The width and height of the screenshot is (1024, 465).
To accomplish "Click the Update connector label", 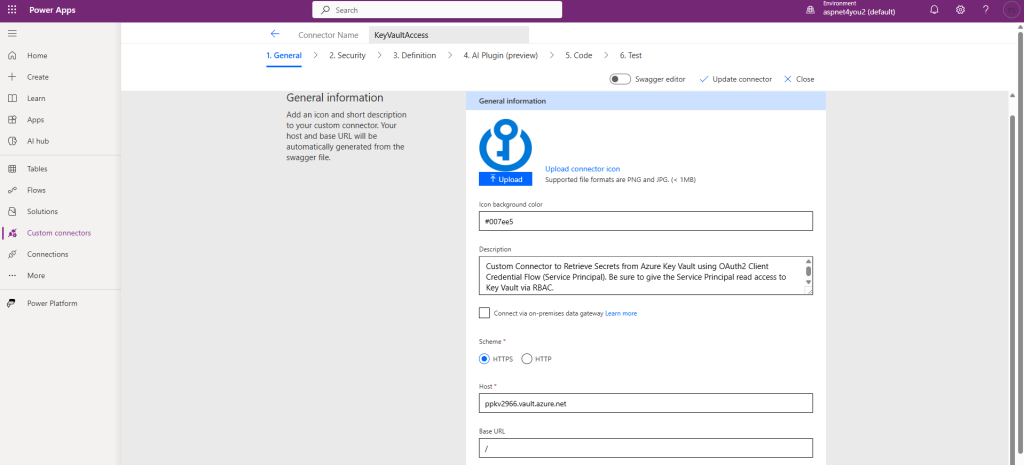I will coord(742,79).
